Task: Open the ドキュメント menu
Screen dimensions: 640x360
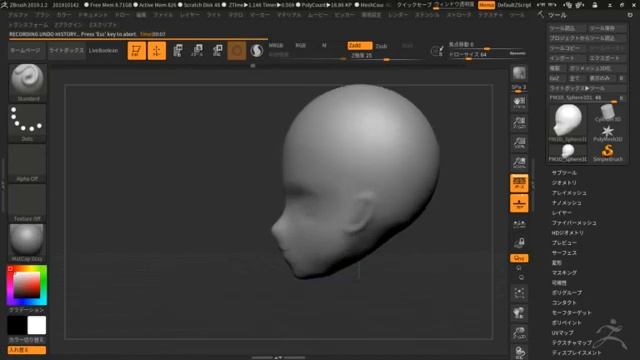Action: [x=93, y=15]
